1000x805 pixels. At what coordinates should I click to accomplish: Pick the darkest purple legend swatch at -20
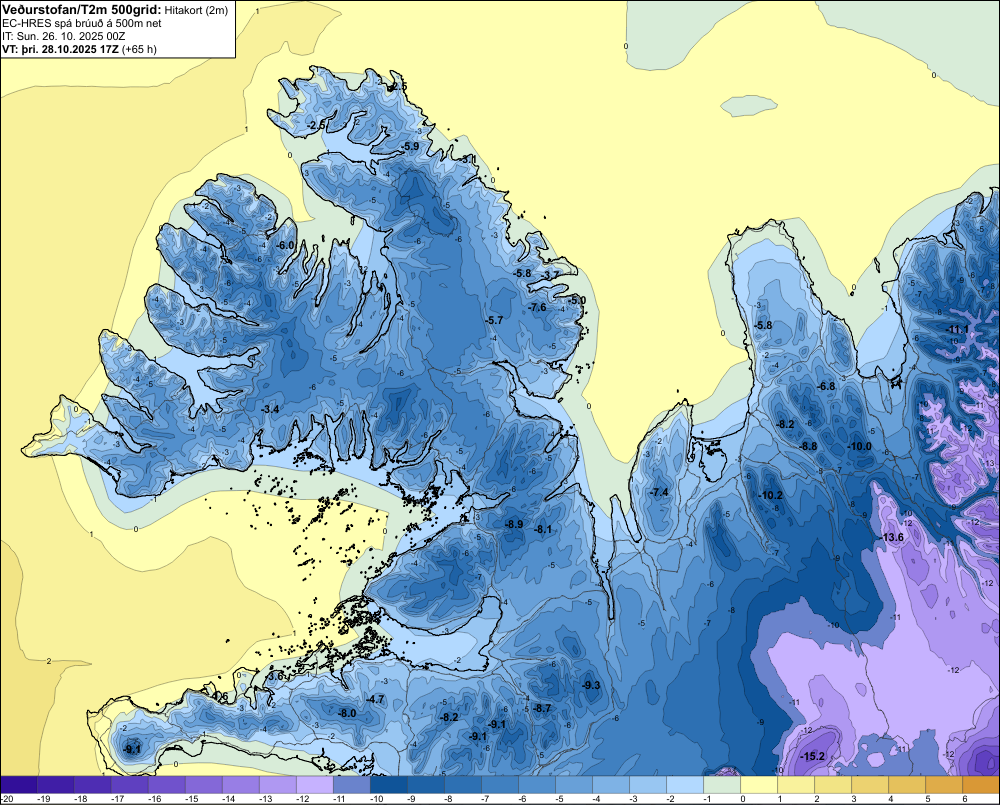point(19,785)
